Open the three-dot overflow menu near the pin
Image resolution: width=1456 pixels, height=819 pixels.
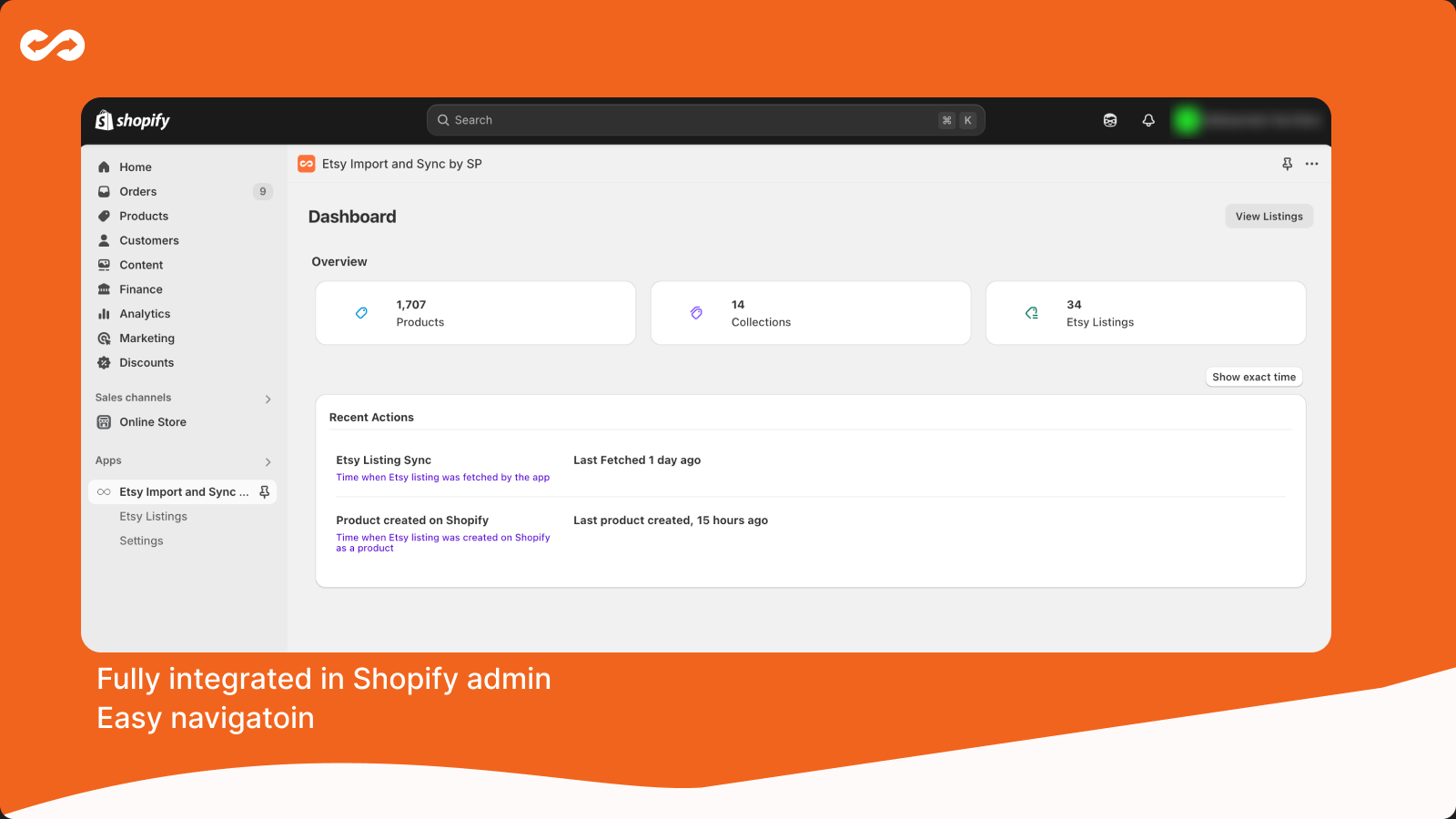[x=1311, y=164]
